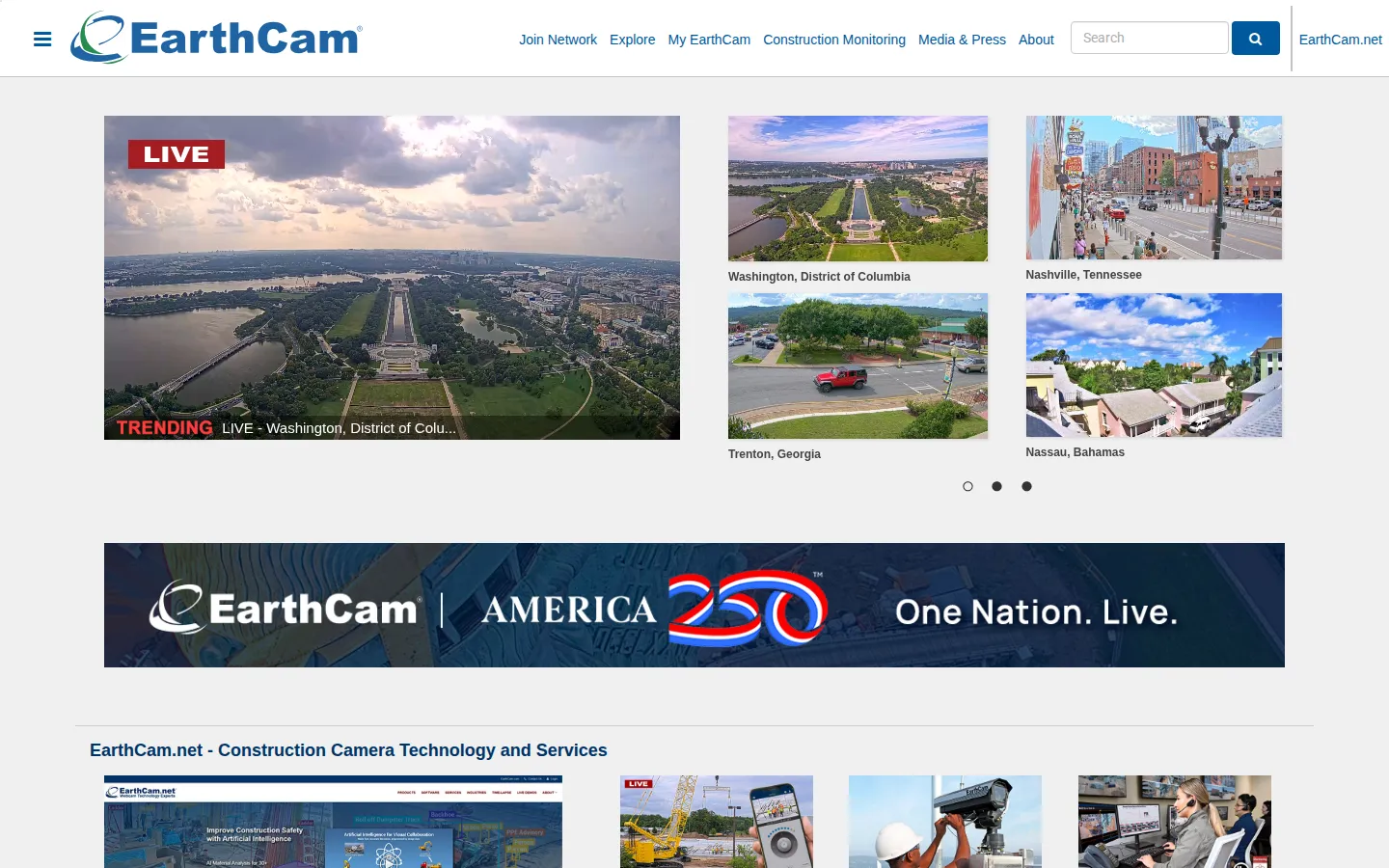
Task: Click the EarthCam logo
Action: 216,38
